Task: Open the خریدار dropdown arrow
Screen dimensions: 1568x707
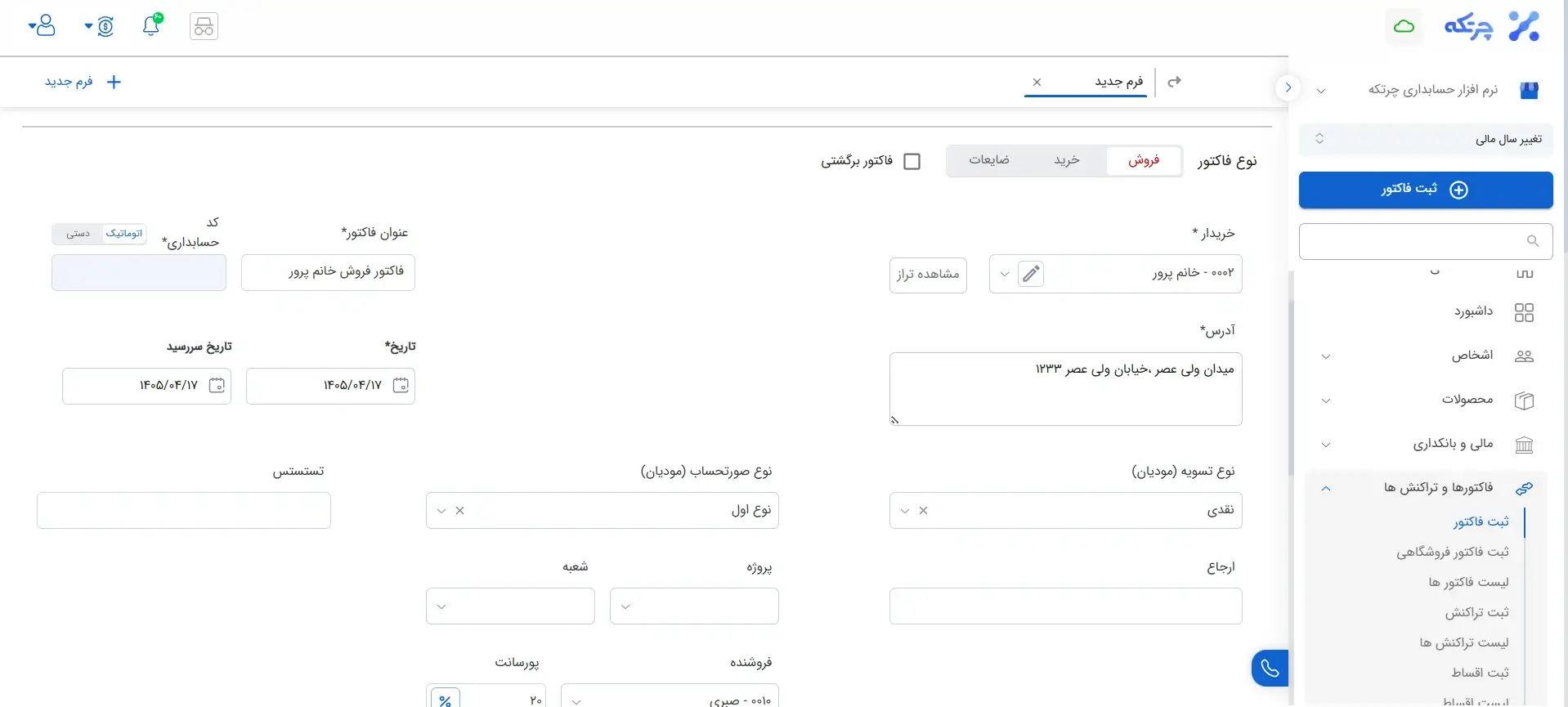Action: click(1004, 274)
